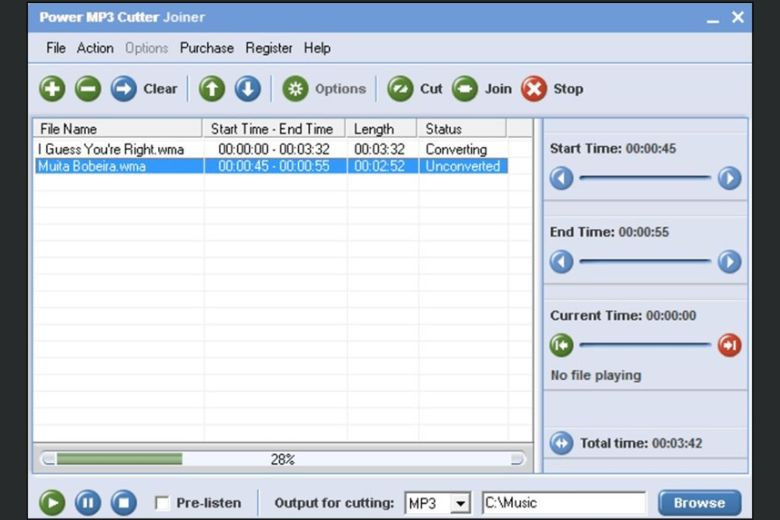
Task: Click the 00:00:00 - 00:03:32 time cell
Action: pos(274,149)
